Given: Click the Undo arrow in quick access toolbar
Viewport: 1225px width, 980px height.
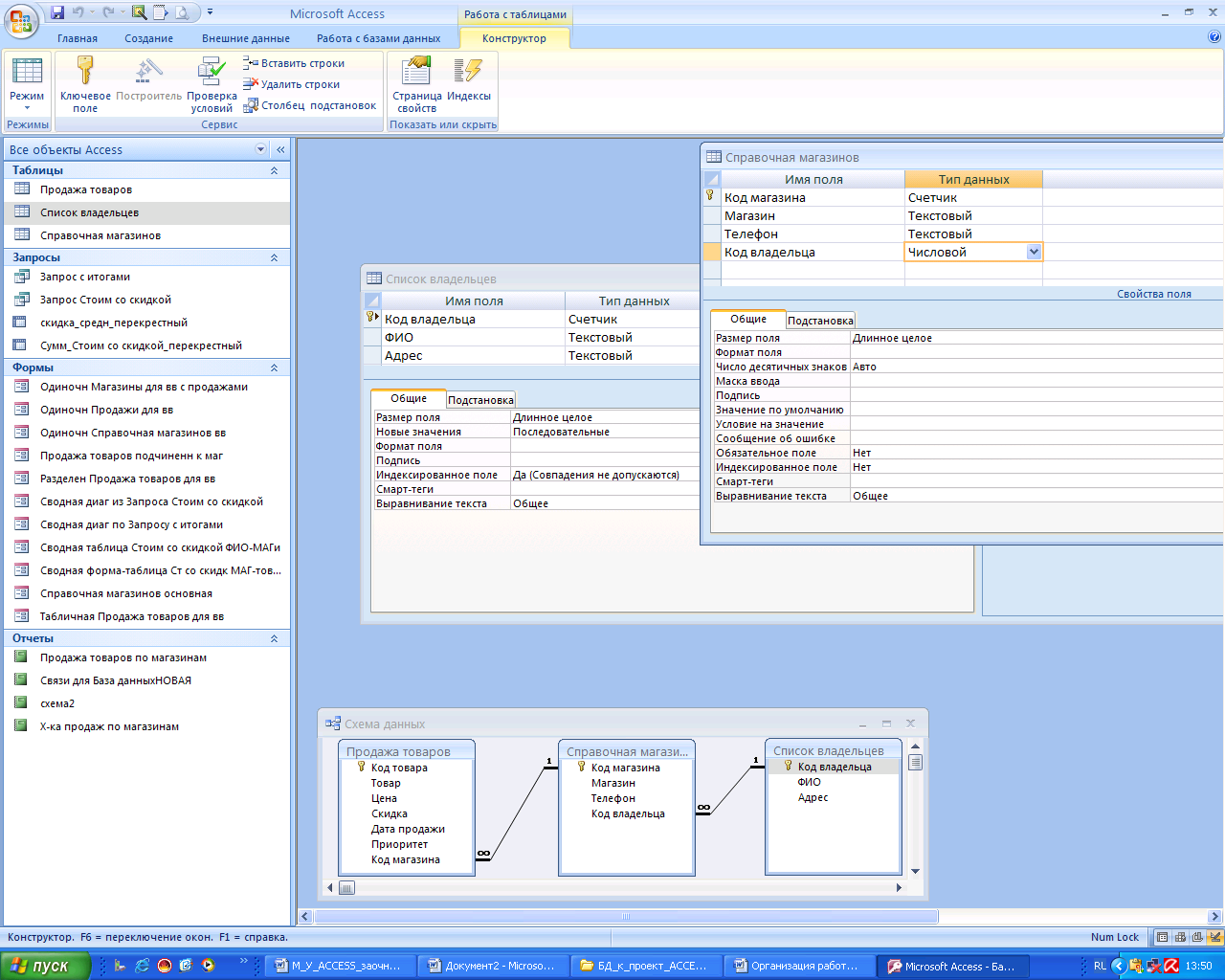Looking at the screenshot, I should 78,12.
